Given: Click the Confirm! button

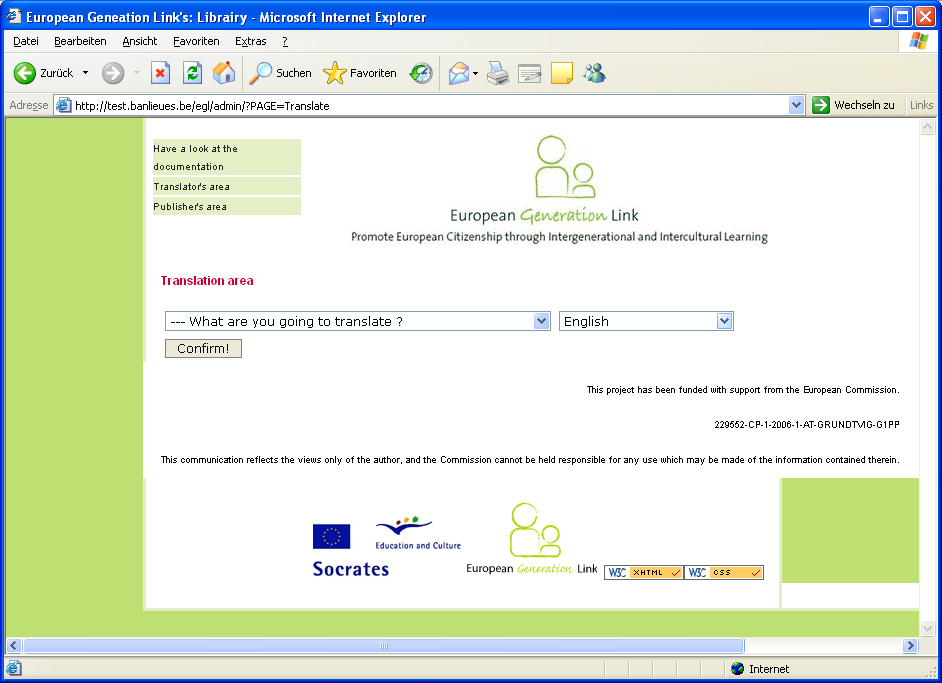Looking at the screenshot, I should click(203, 348).
